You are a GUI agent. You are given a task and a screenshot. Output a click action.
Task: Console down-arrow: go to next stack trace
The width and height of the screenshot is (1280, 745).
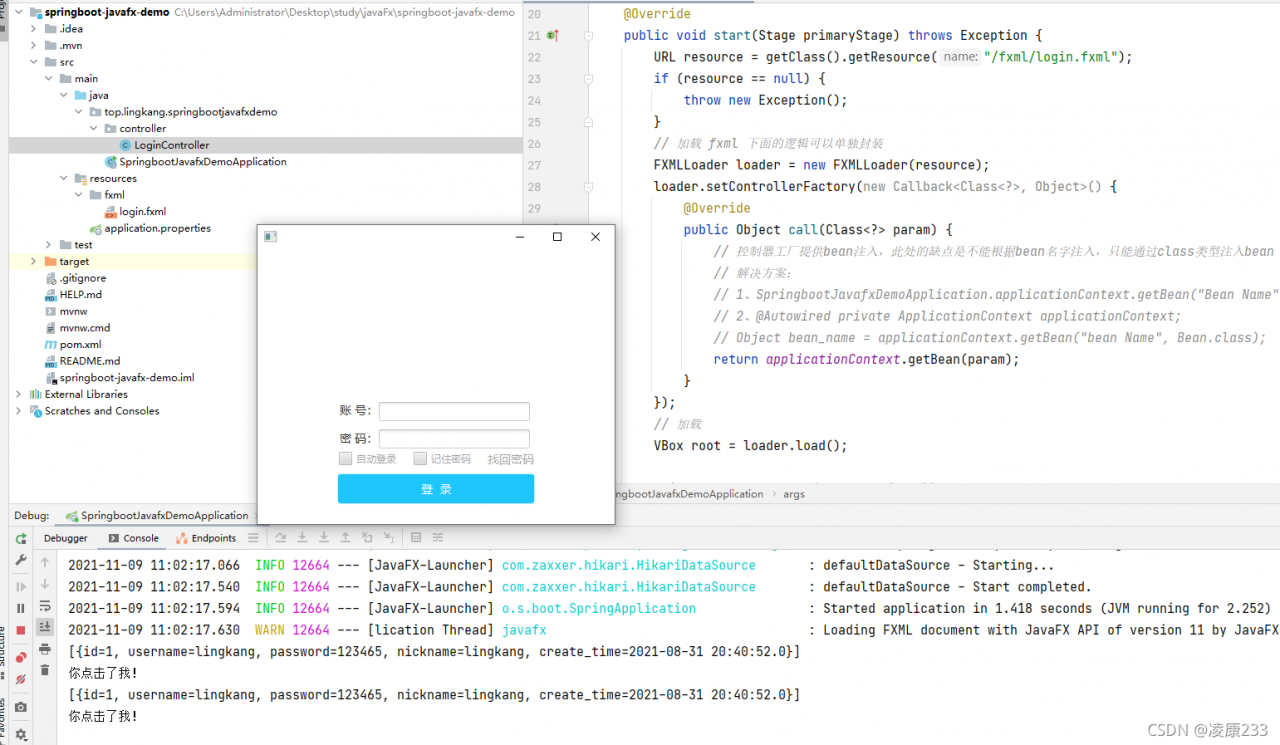(45, 584)
